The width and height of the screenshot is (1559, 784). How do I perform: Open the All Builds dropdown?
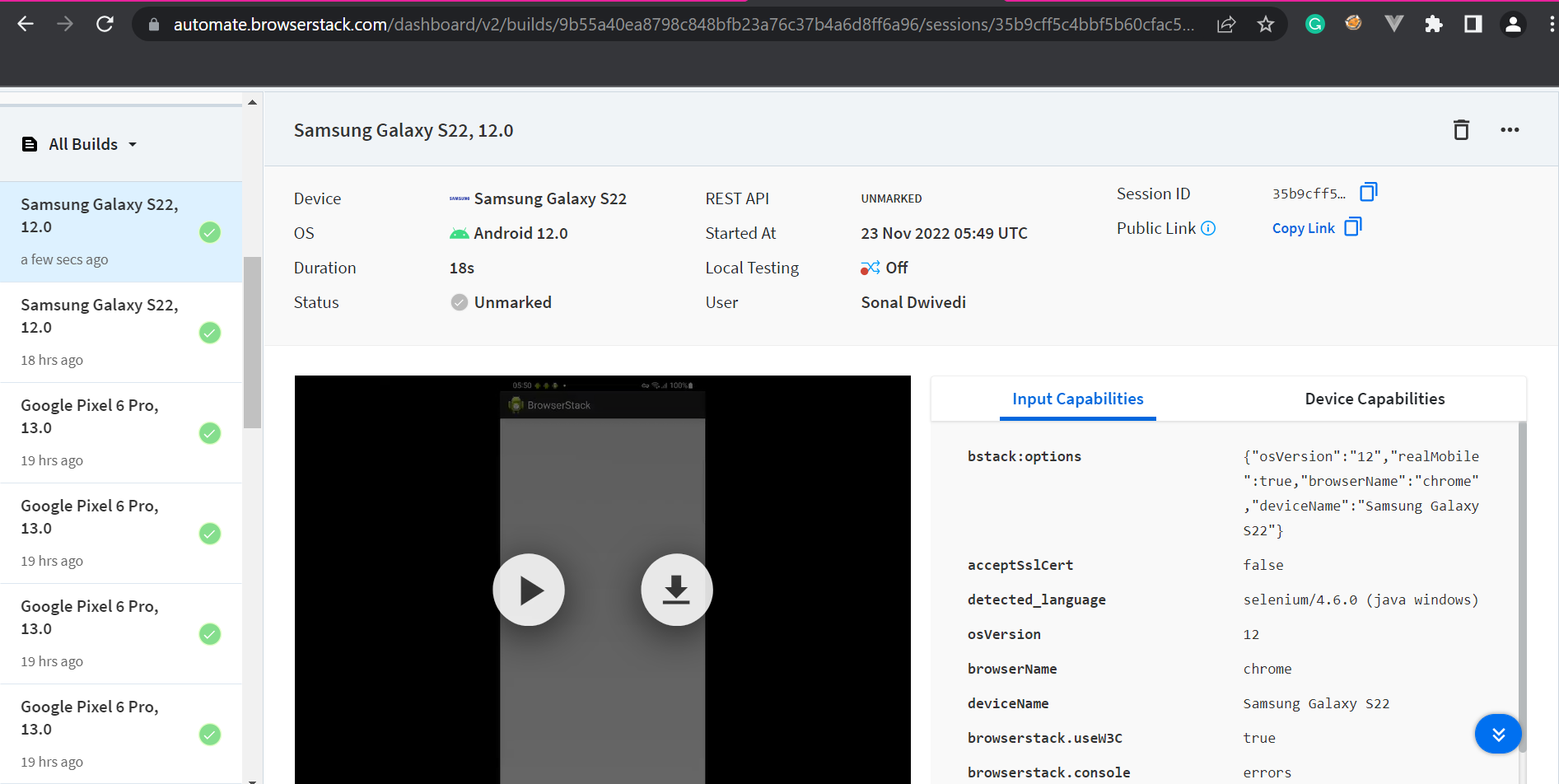[93, 144]
